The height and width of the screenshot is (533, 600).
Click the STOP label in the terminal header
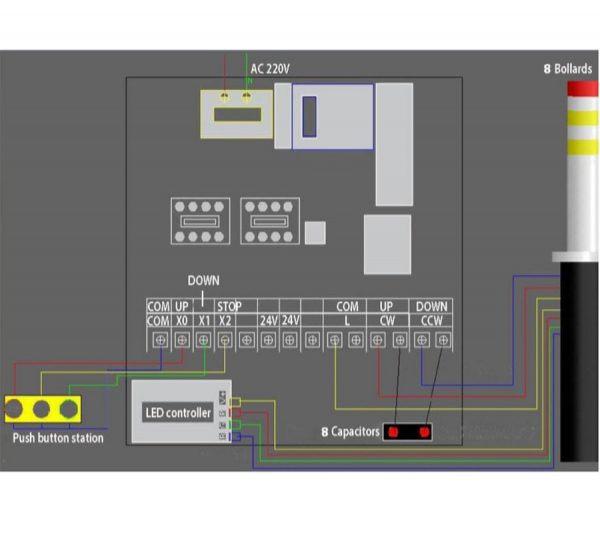pyautogui.click(x=229, y=306)
